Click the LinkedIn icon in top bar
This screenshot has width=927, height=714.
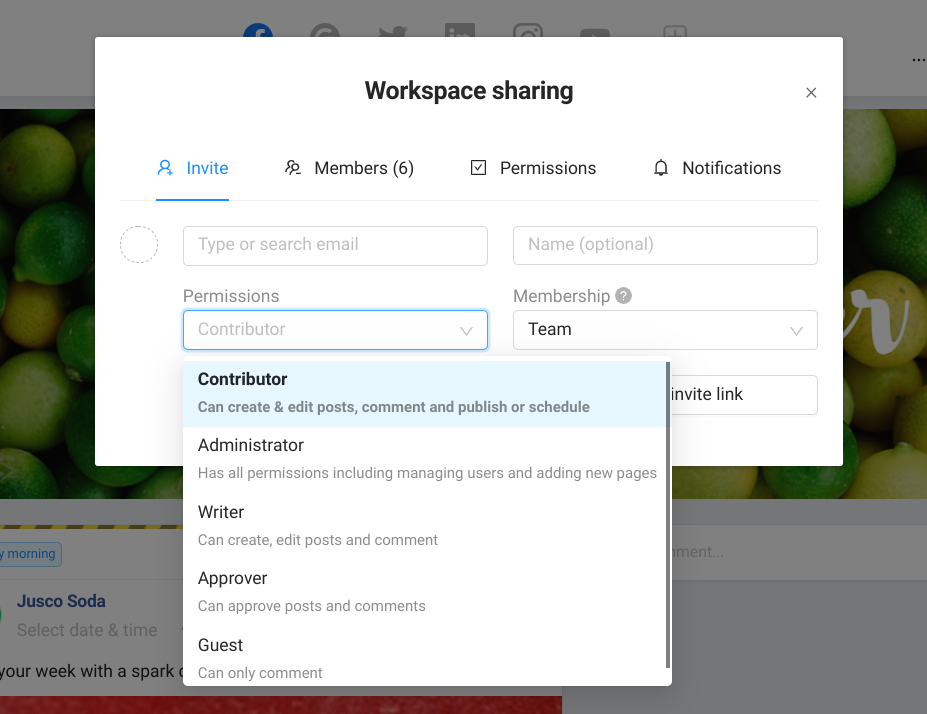pos(460,30)
